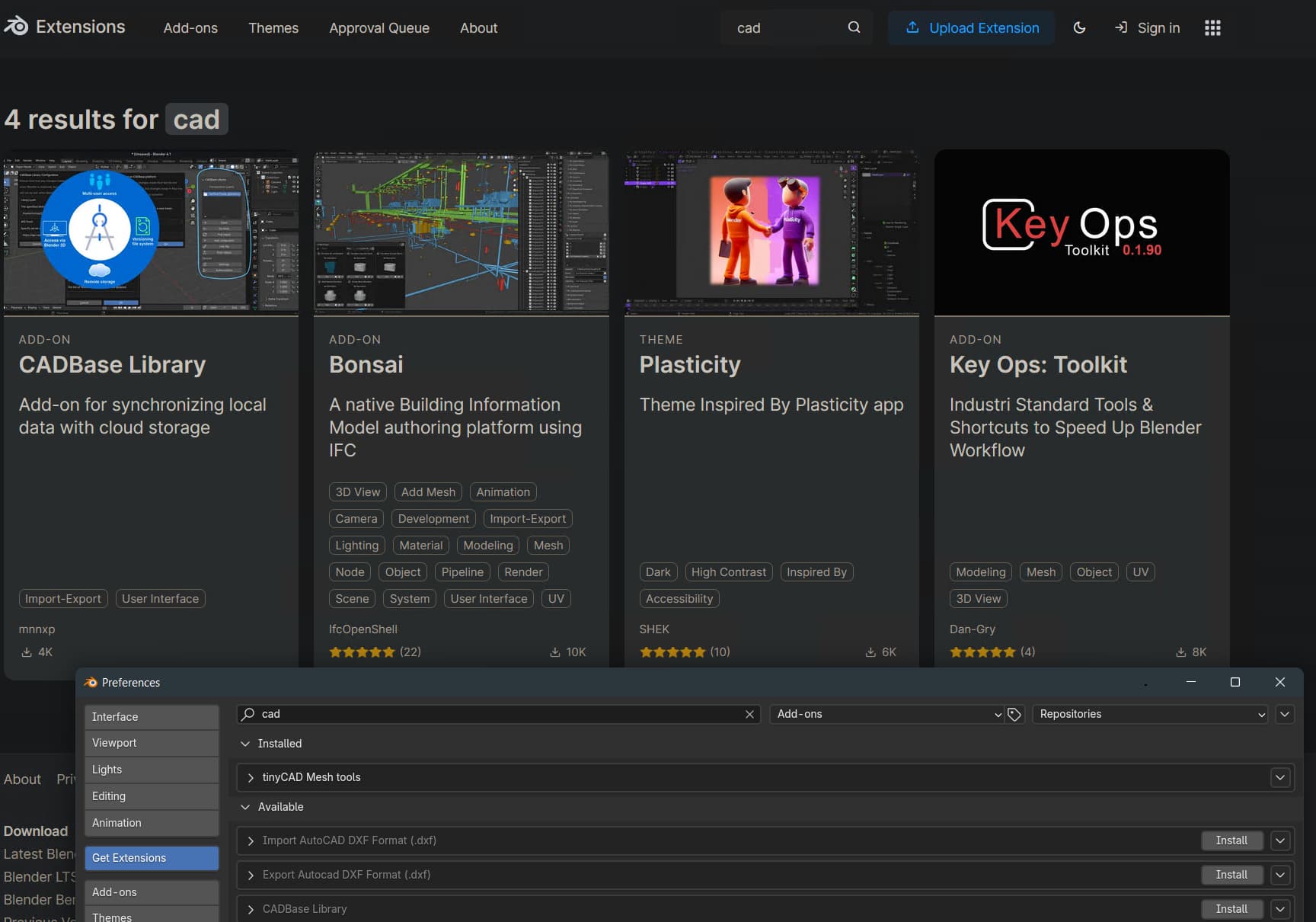Open CADBase Library options dropdown in Preferences
Viewport: 1316px width, 922px height.
pos(1280,909)
